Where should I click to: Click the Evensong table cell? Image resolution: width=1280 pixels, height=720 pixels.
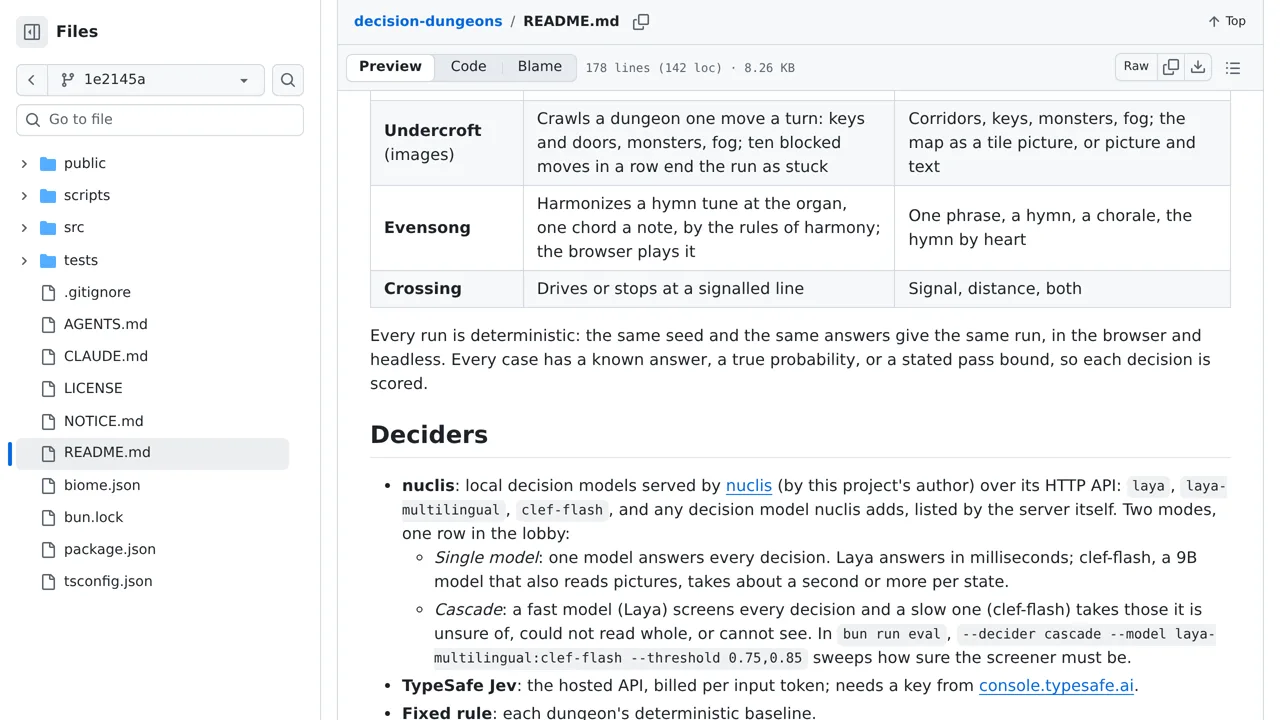447,228
